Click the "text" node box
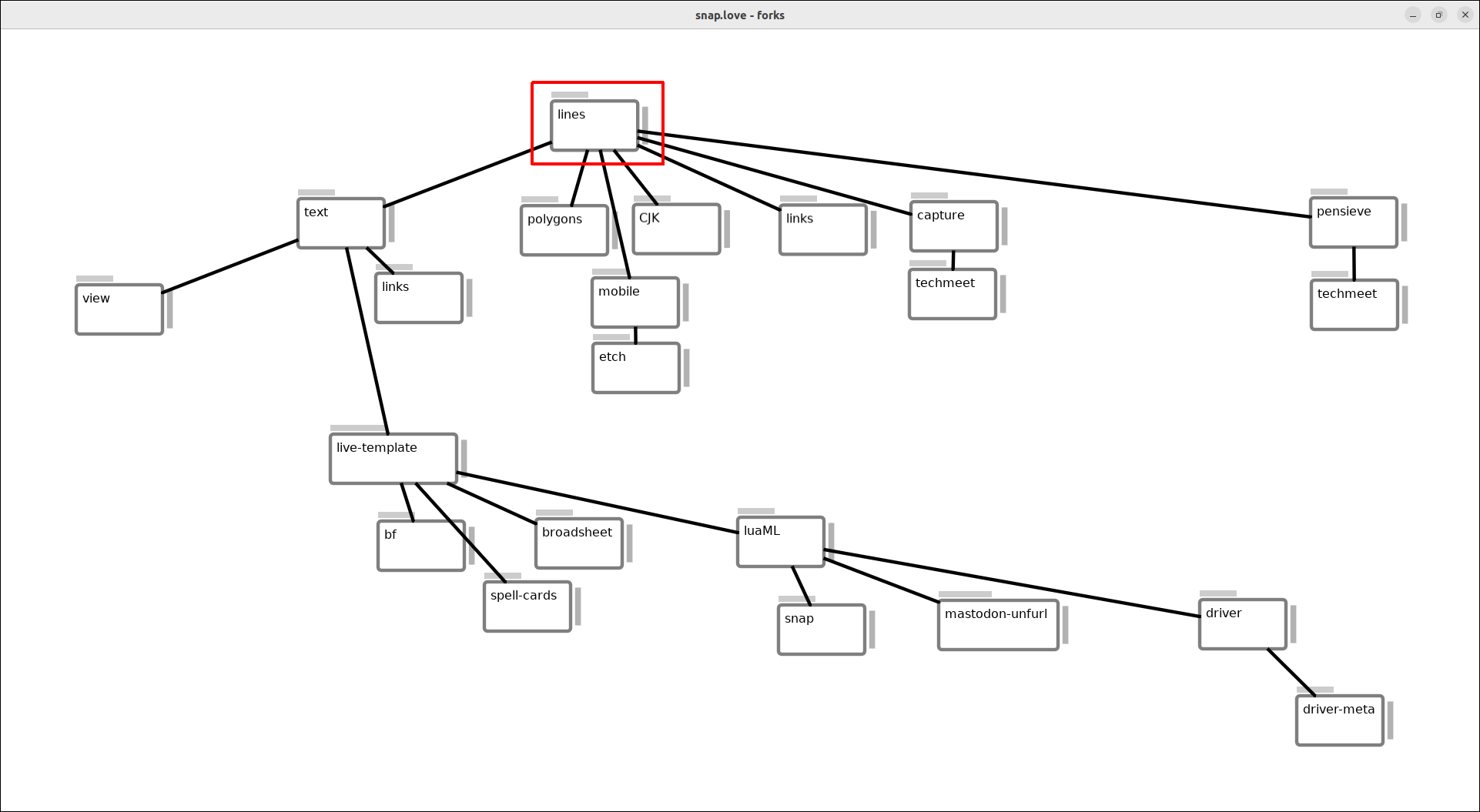Screen dimensions: 1480x812 (340, 223)
